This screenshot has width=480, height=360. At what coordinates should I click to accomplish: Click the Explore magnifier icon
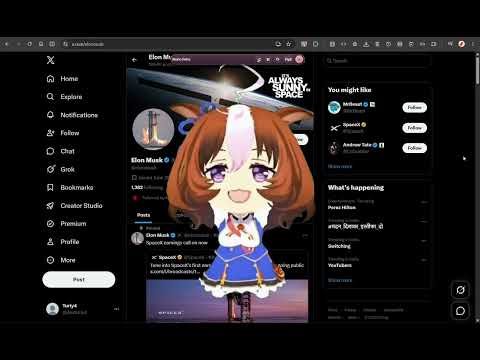pos(50,97)
